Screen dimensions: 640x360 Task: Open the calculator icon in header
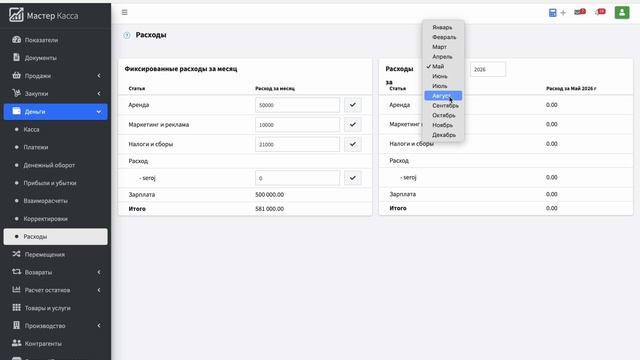pos(552,13)
